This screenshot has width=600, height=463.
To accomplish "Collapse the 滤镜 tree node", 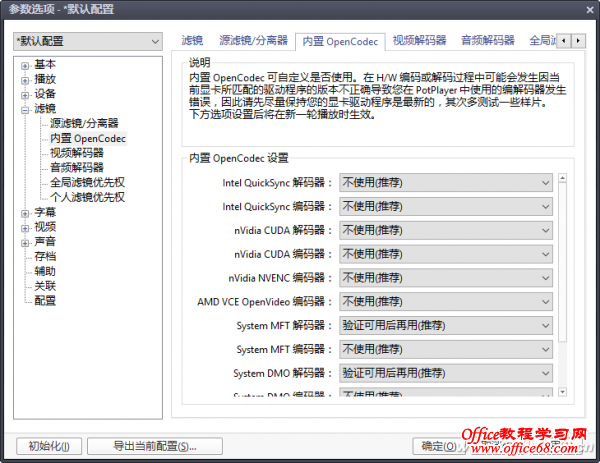I will tap(24, 109).
